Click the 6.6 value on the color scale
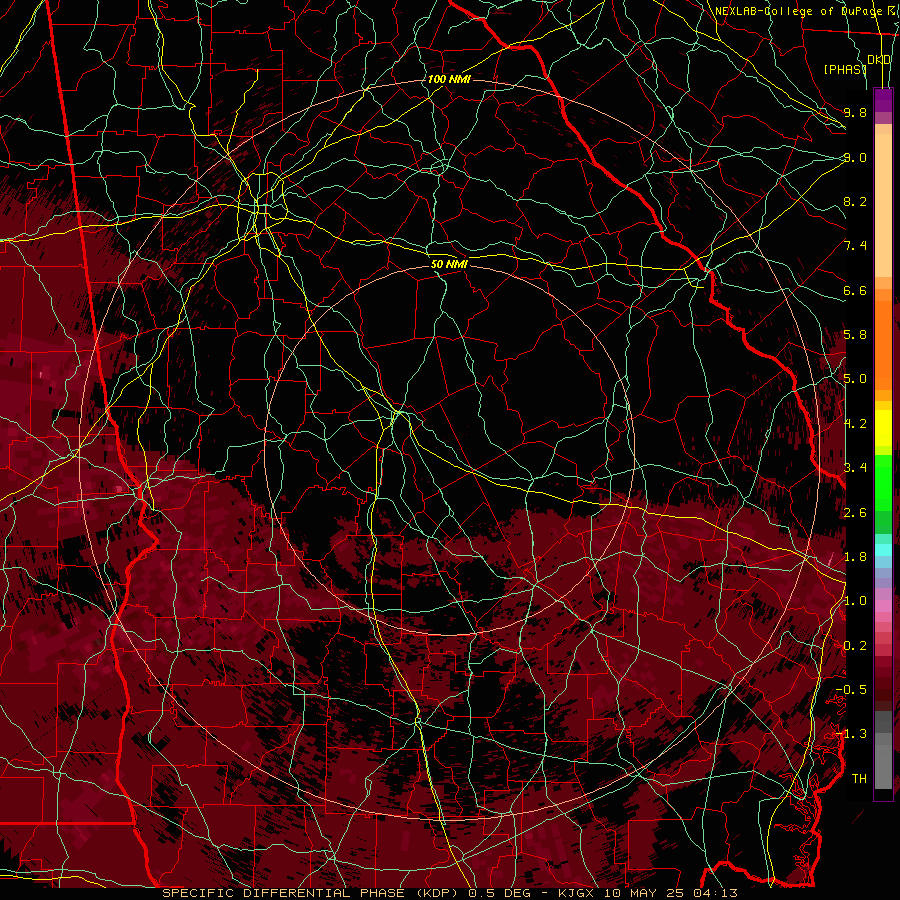Viewport: 900px width, 900px height. 855,290
